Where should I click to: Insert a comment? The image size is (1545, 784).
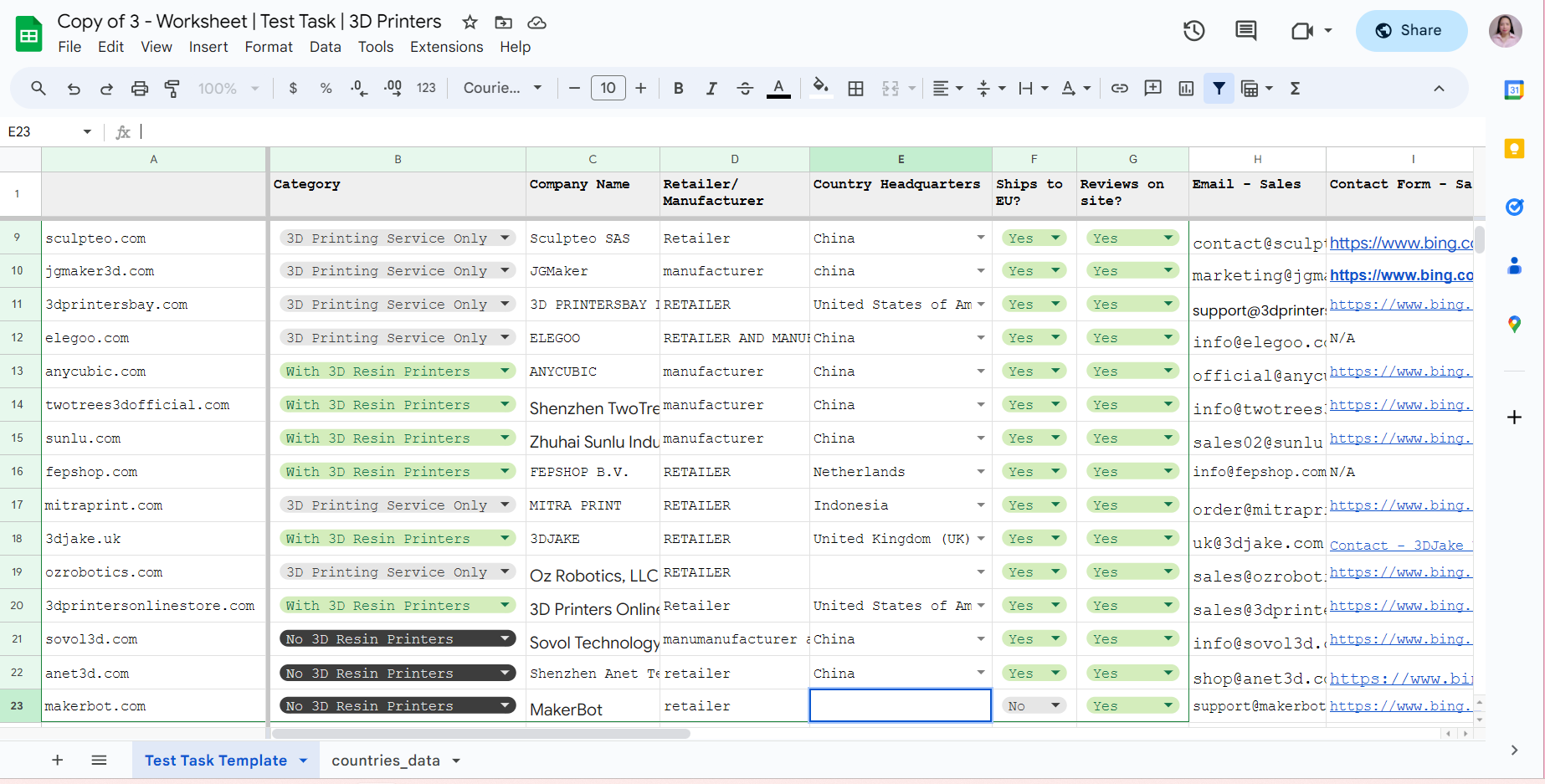coord(1152,88)
